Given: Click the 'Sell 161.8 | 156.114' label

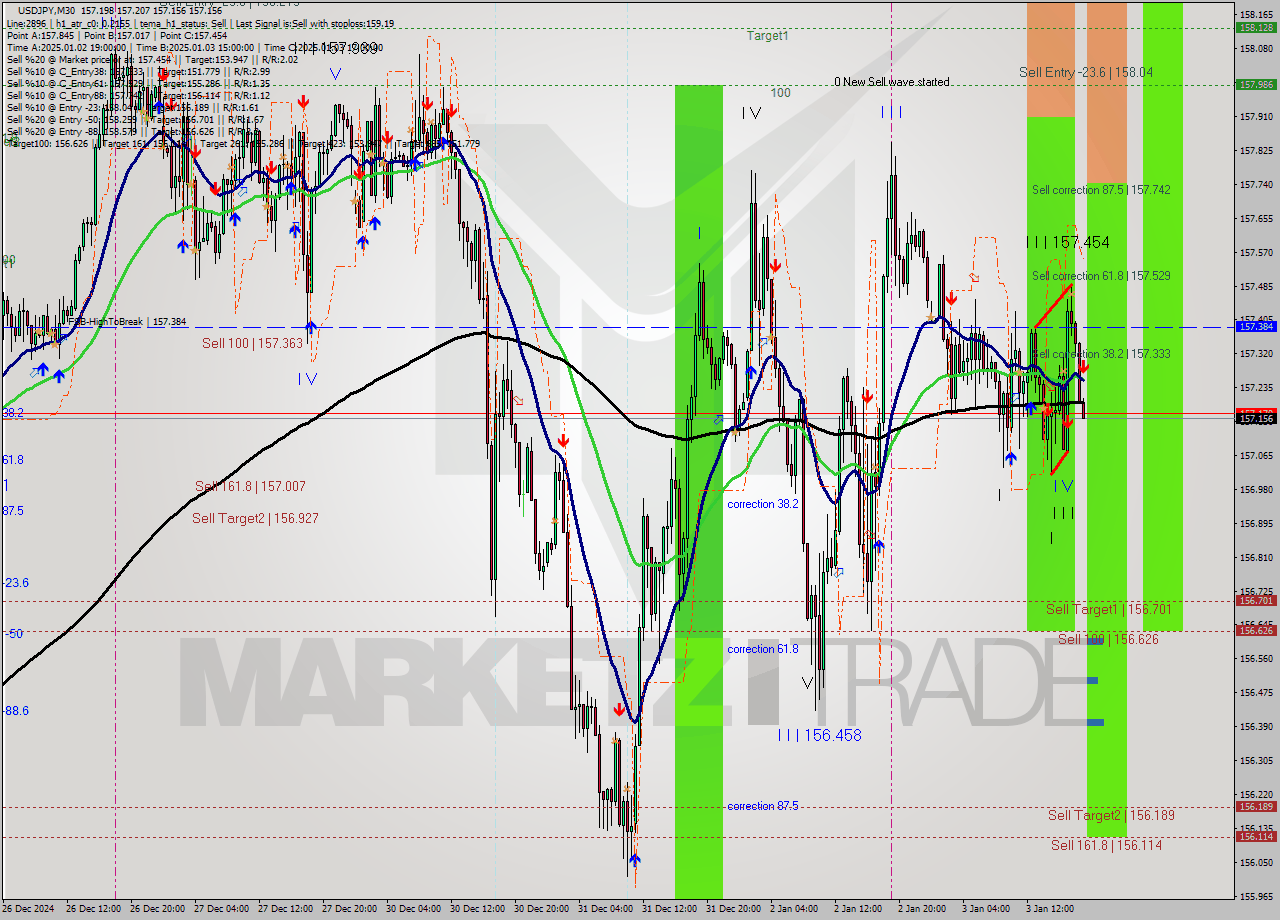Looking at the screenshot, I should [x=1106, y=845].
